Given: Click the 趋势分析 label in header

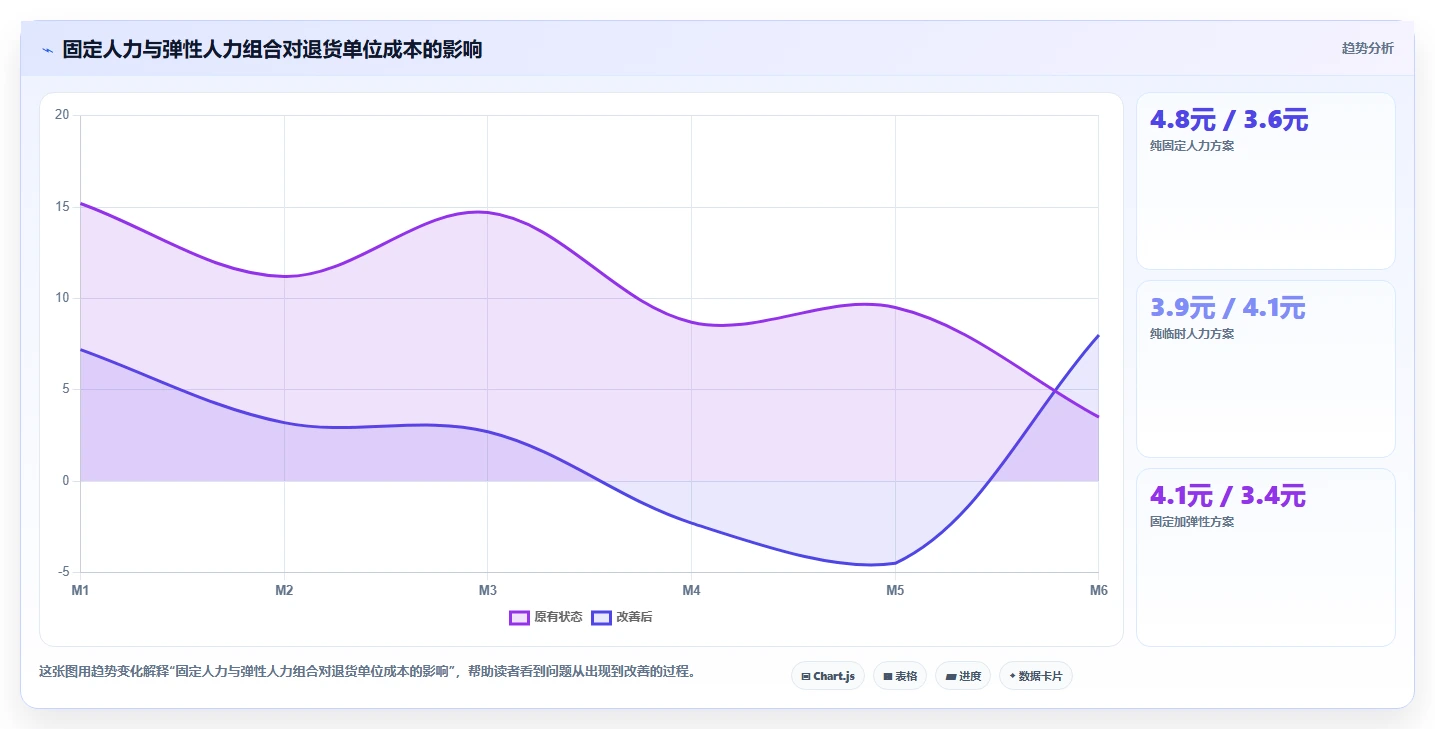Looking at the screenshot, I should (1367, 48).
